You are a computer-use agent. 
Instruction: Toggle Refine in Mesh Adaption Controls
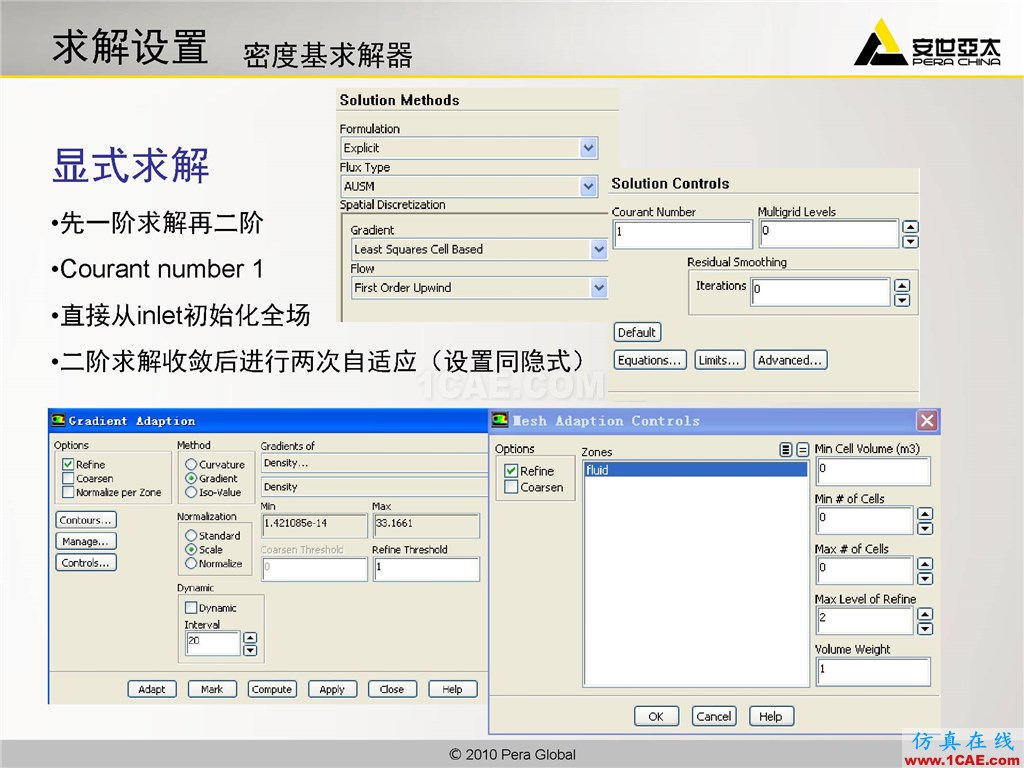tap(511, 470)
